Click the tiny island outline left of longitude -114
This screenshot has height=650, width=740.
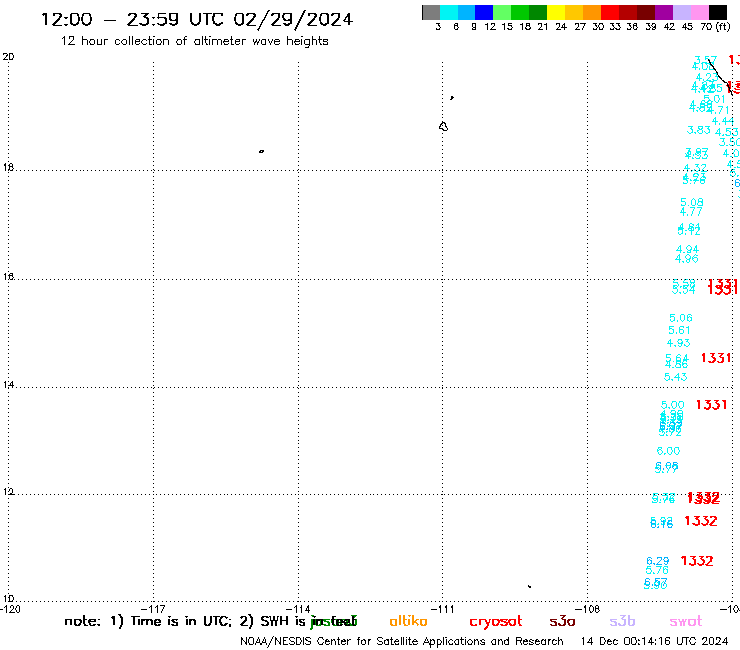261,152
